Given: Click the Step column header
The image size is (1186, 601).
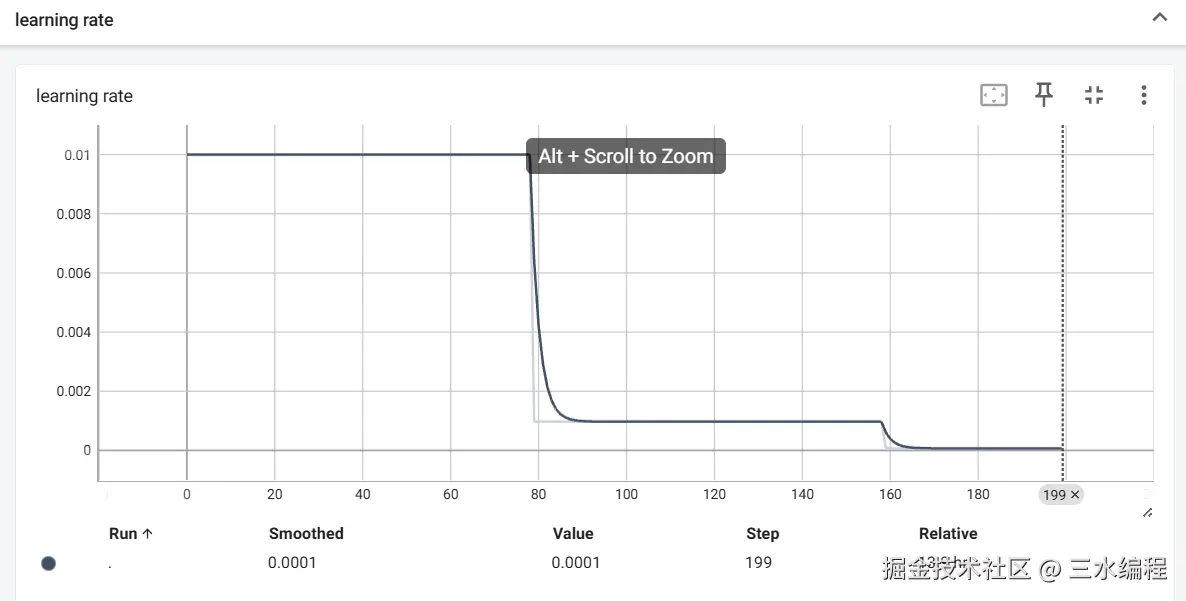Looking at the screenshot, I should (x=762, y=534).
